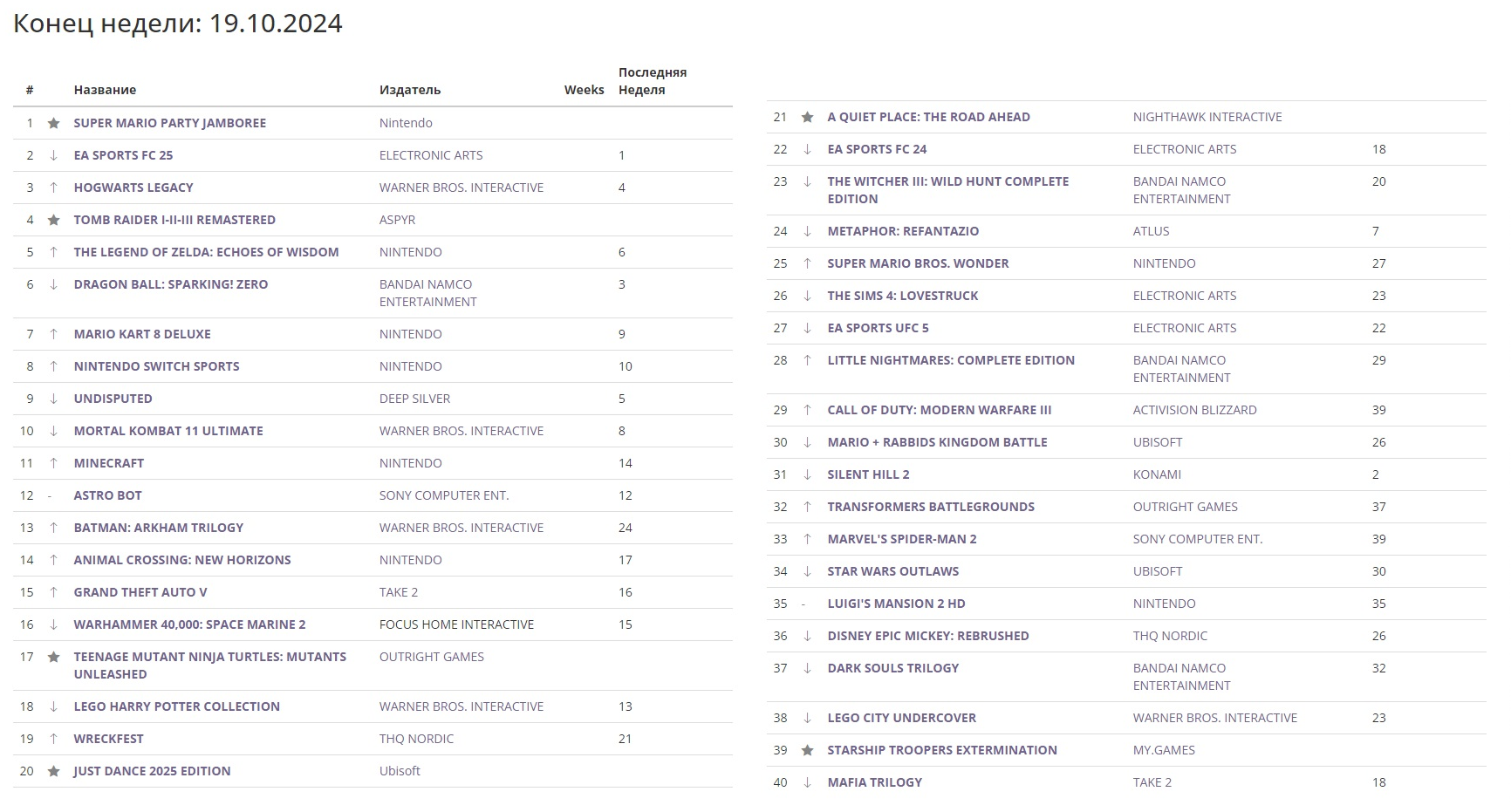Click the star icon beside Just Dance 2025 Edition
Screen dimensions: 1511x812
[x=53, y=771]
